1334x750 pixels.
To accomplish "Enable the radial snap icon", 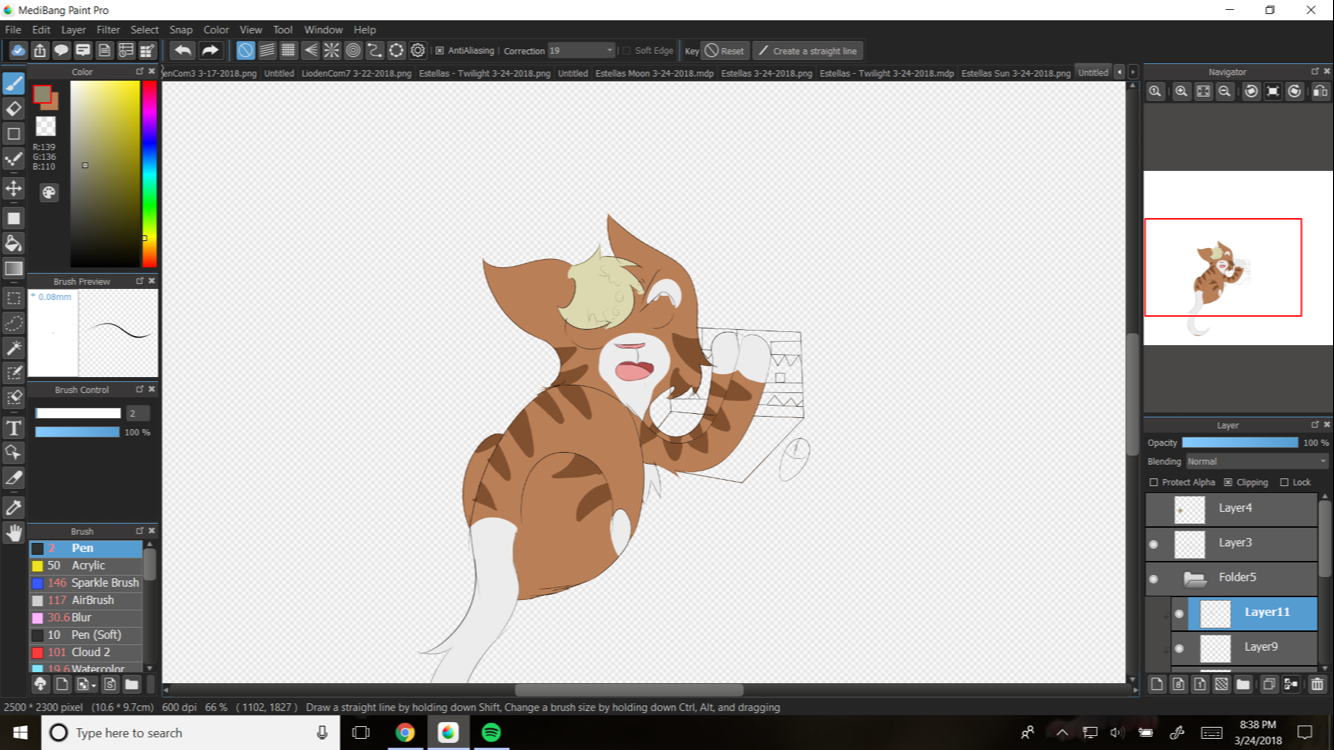I will pyautogui.click(x=331, y=50).
